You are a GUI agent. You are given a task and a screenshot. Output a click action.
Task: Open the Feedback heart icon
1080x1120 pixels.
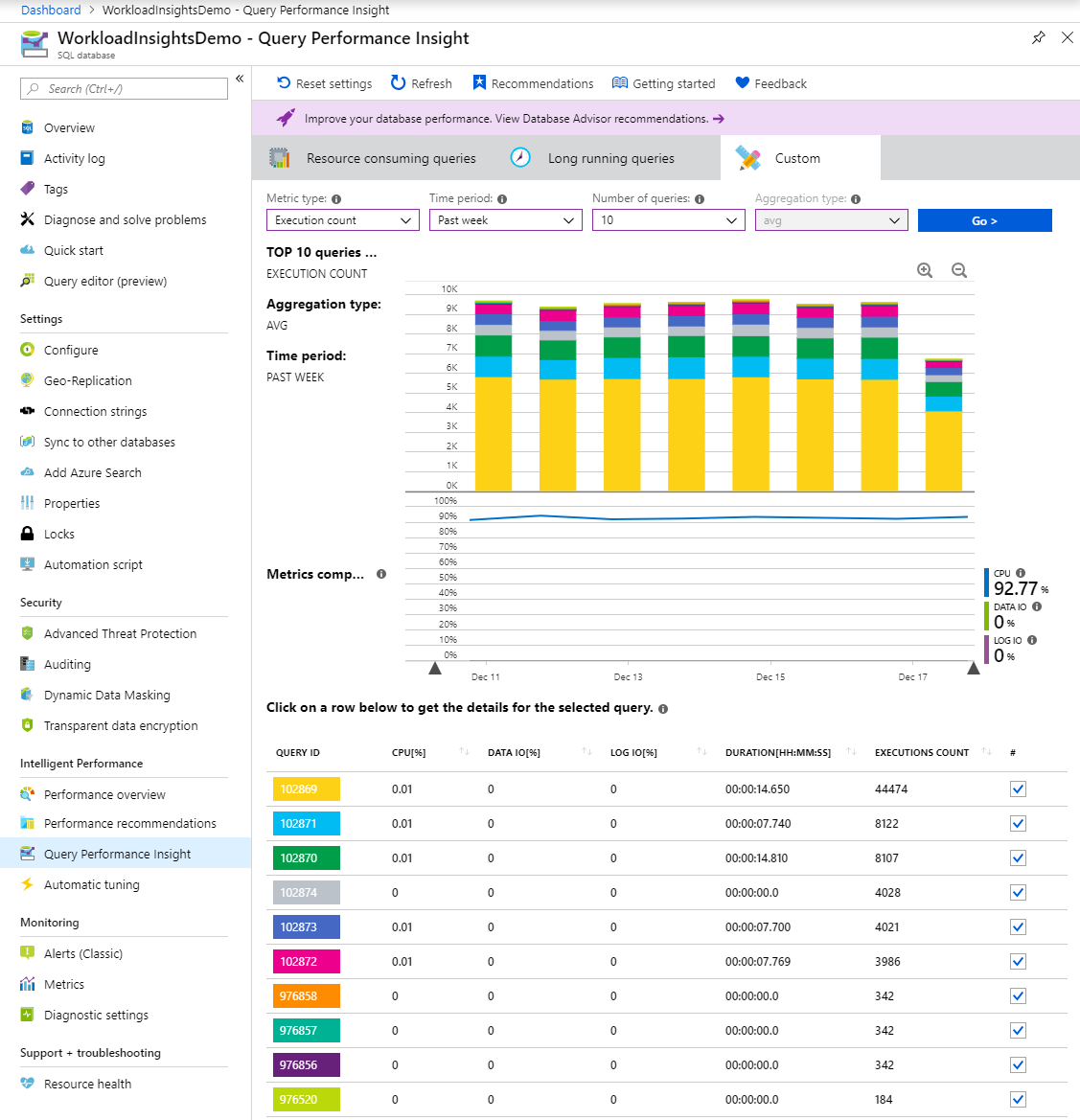point(742,83)
